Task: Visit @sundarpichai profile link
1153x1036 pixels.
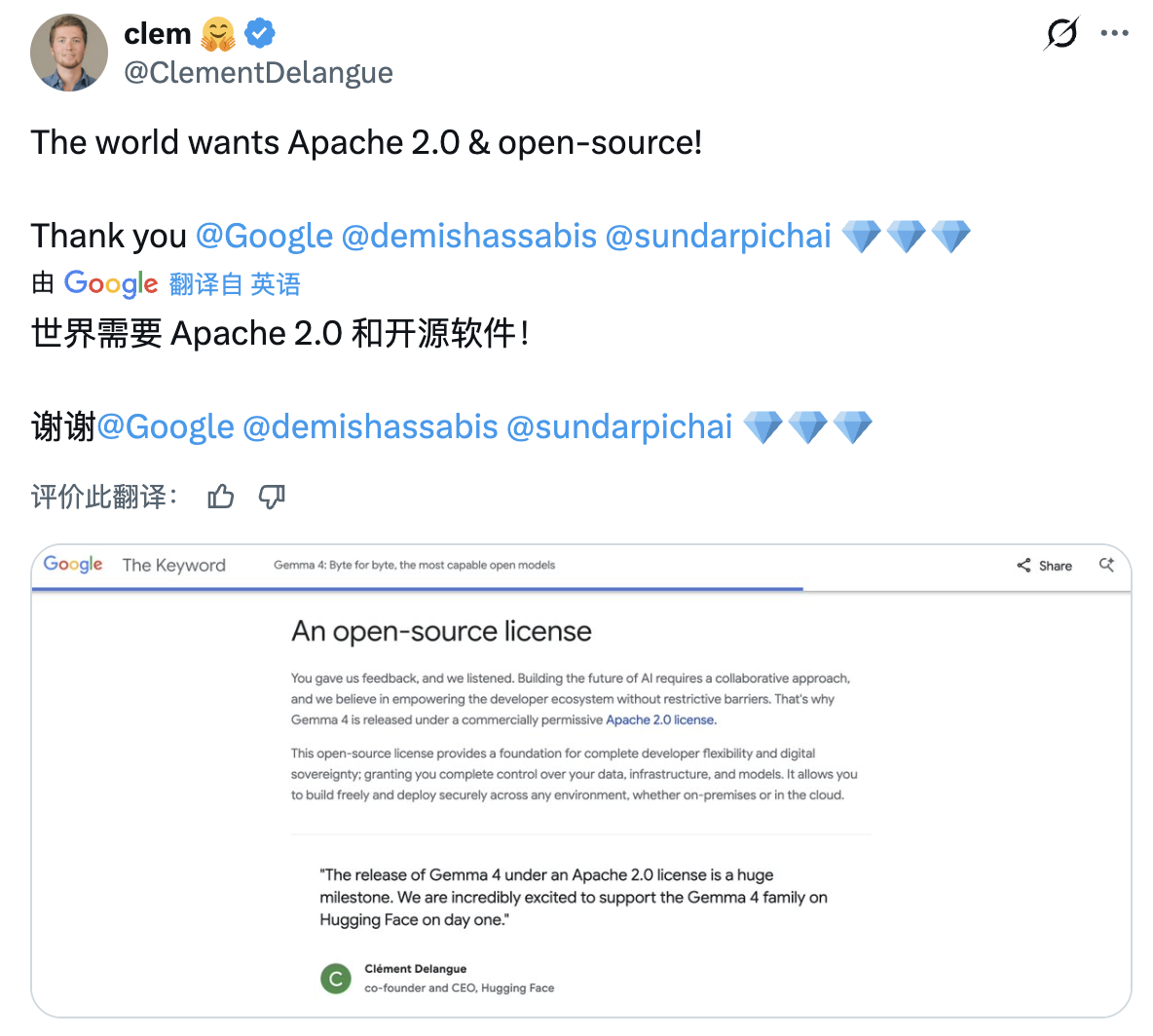Action: pyautogui.click(x=719, y=235)
